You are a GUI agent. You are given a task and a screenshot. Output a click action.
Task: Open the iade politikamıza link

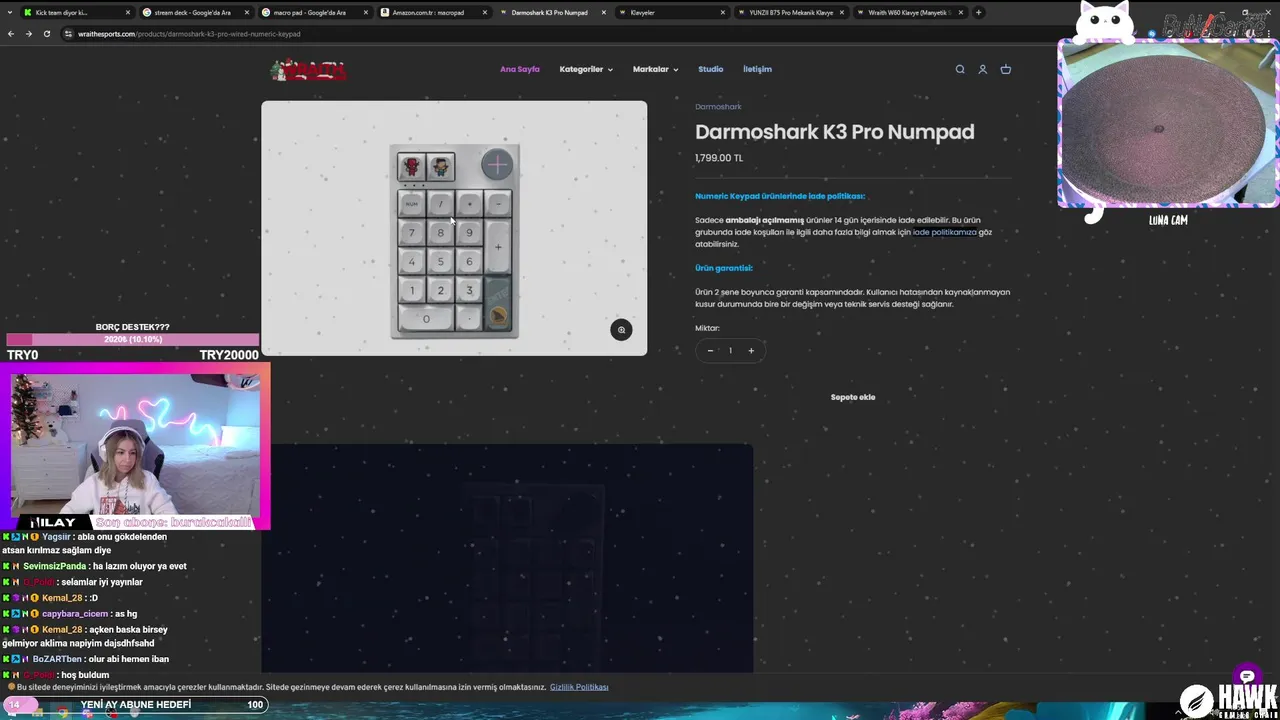pyautogui.click(x=944, y=232)
